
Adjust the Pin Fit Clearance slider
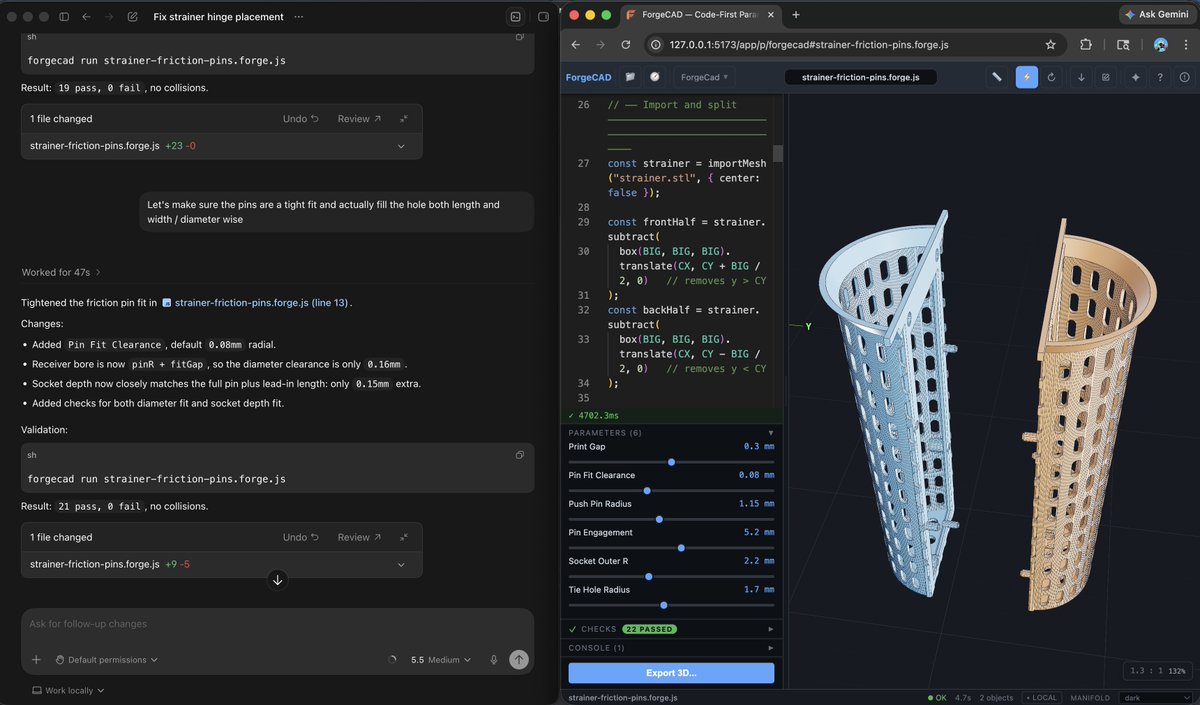coord(671,491)
